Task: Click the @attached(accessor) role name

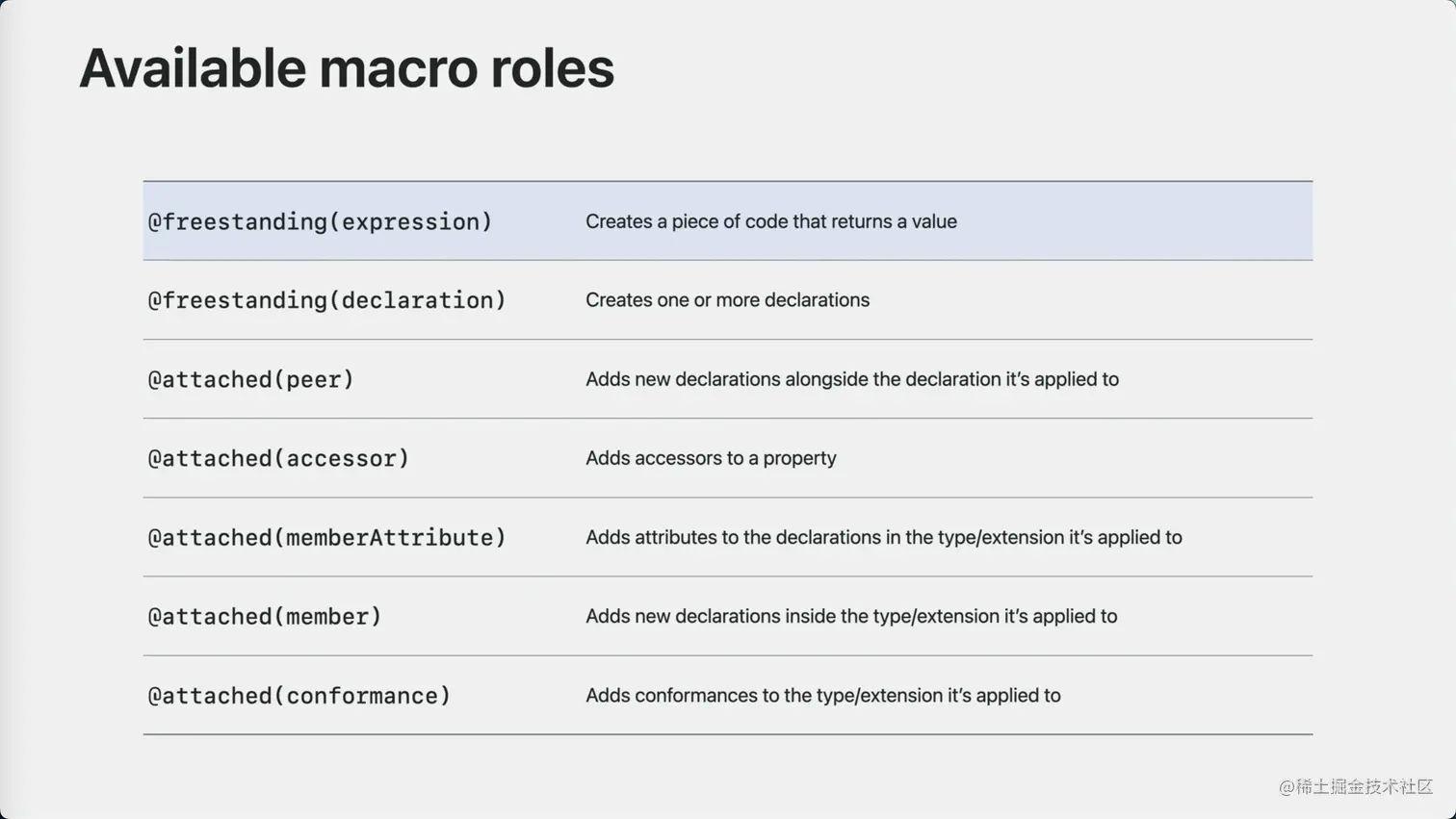Action: click(278, 458)
